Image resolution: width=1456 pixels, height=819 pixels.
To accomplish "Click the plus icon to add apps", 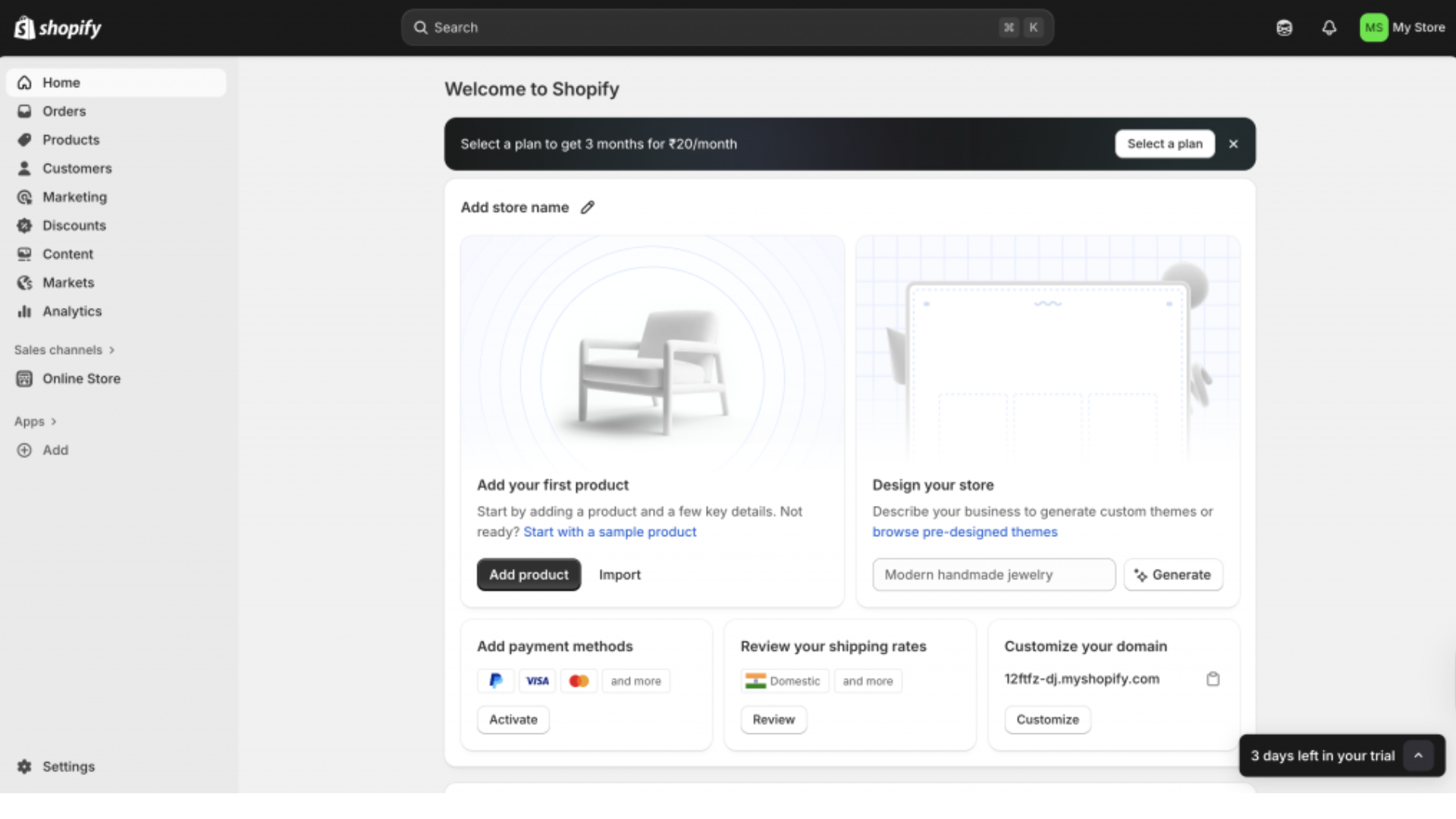I will click(x=24, y=450).
